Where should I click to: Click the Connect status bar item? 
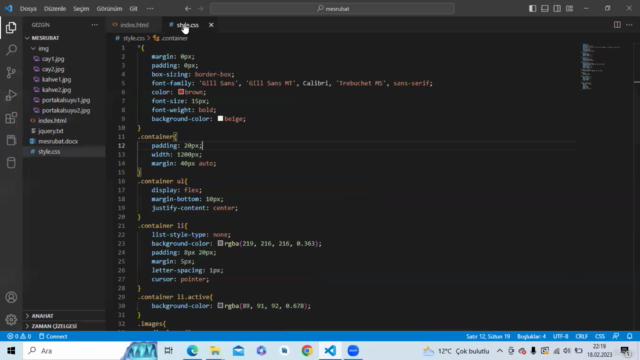click(53, 336)
